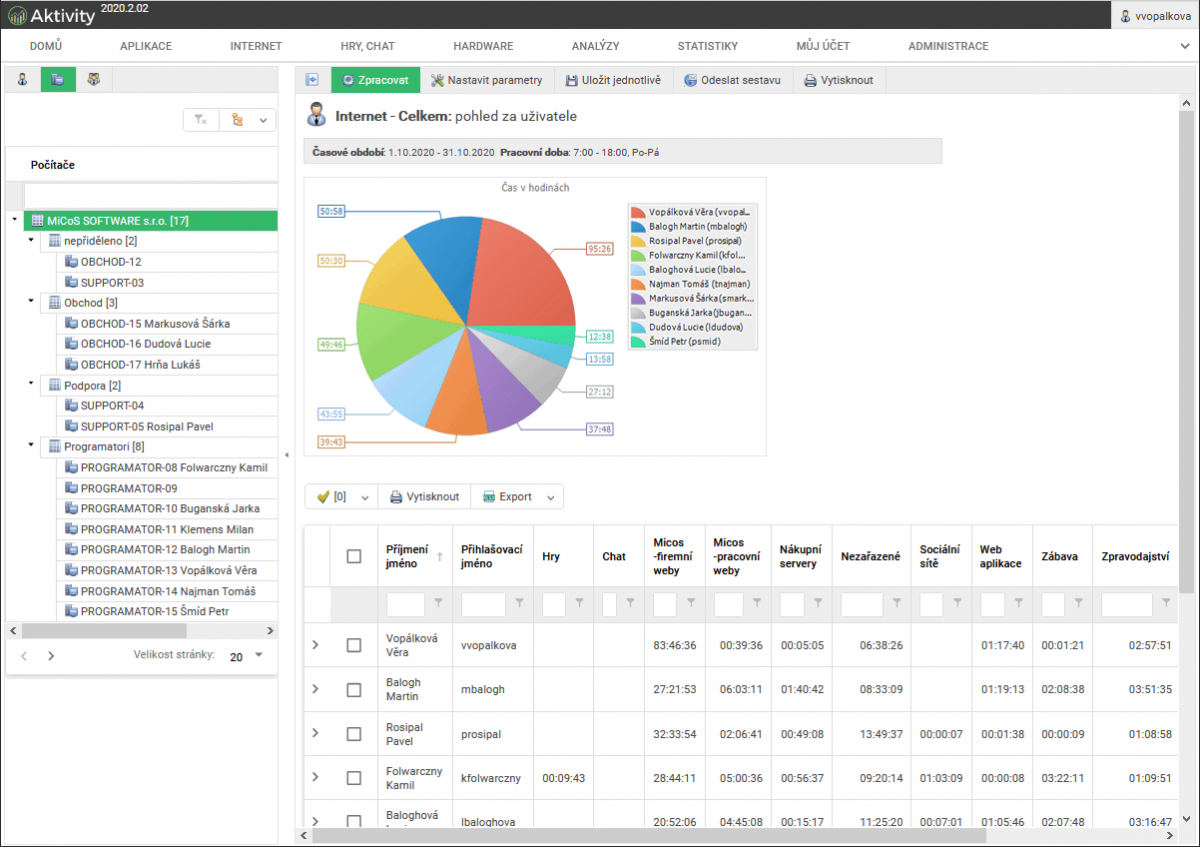Collapse the Programatori tree group

[31, 446]
